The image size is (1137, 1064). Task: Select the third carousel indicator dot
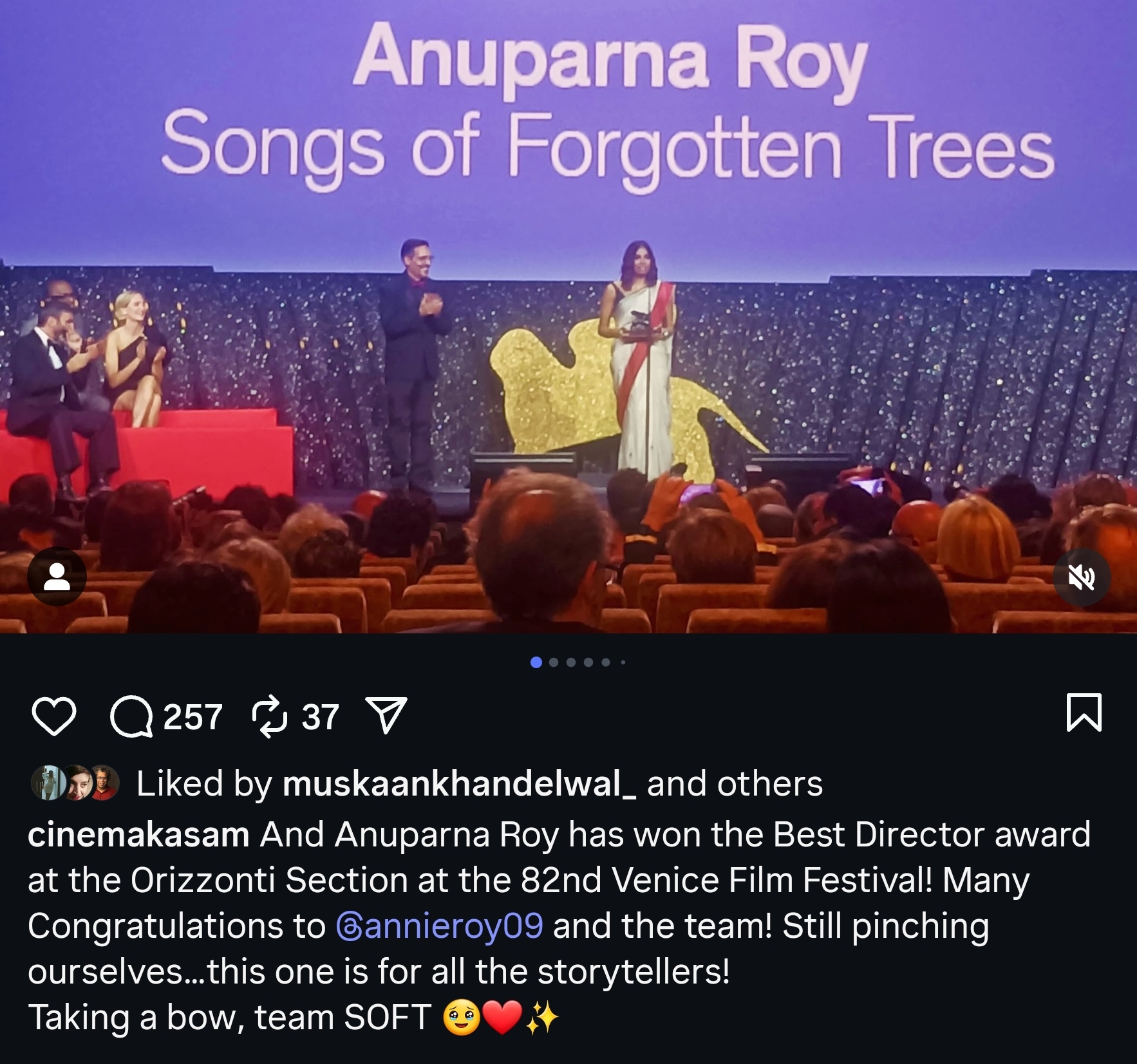point(571,662)
